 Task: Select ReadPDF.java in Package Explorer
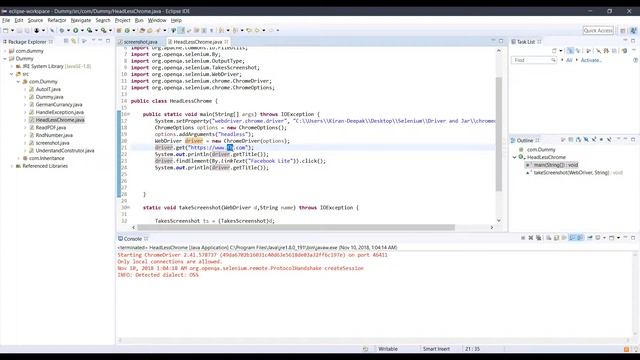click(x=51, y=127)
